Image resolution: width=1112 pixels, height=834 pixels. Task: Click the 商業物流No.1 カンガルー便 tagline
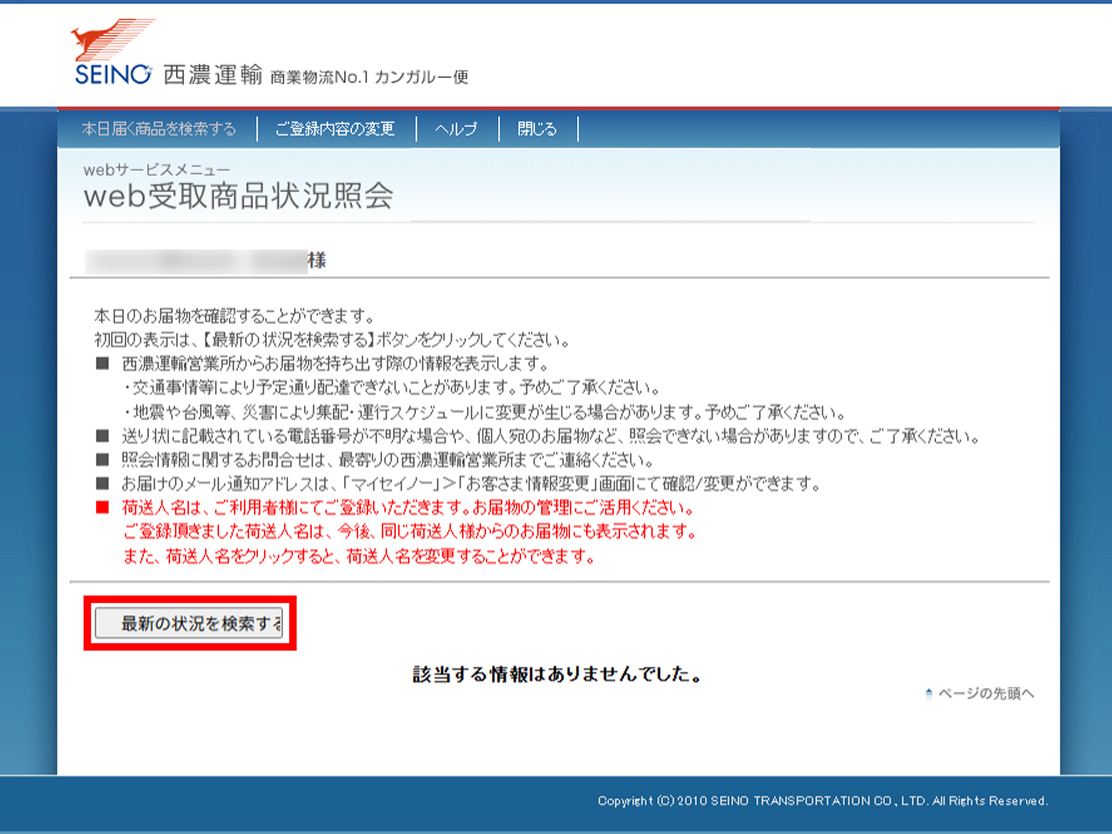(369, 77)
